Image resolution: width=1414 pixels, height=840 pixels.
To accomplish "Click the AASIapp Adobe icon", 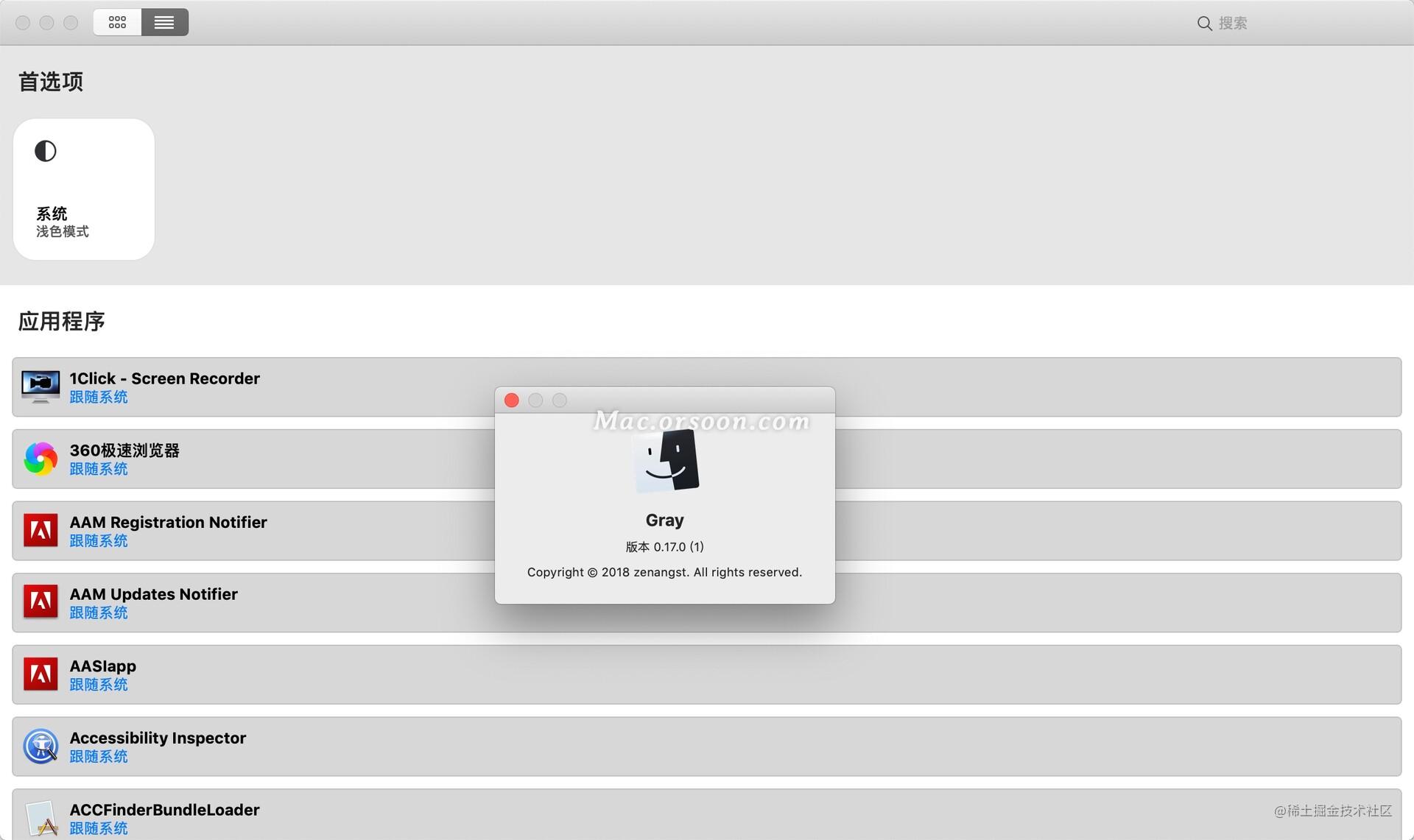I will click(x=41, y=674).
